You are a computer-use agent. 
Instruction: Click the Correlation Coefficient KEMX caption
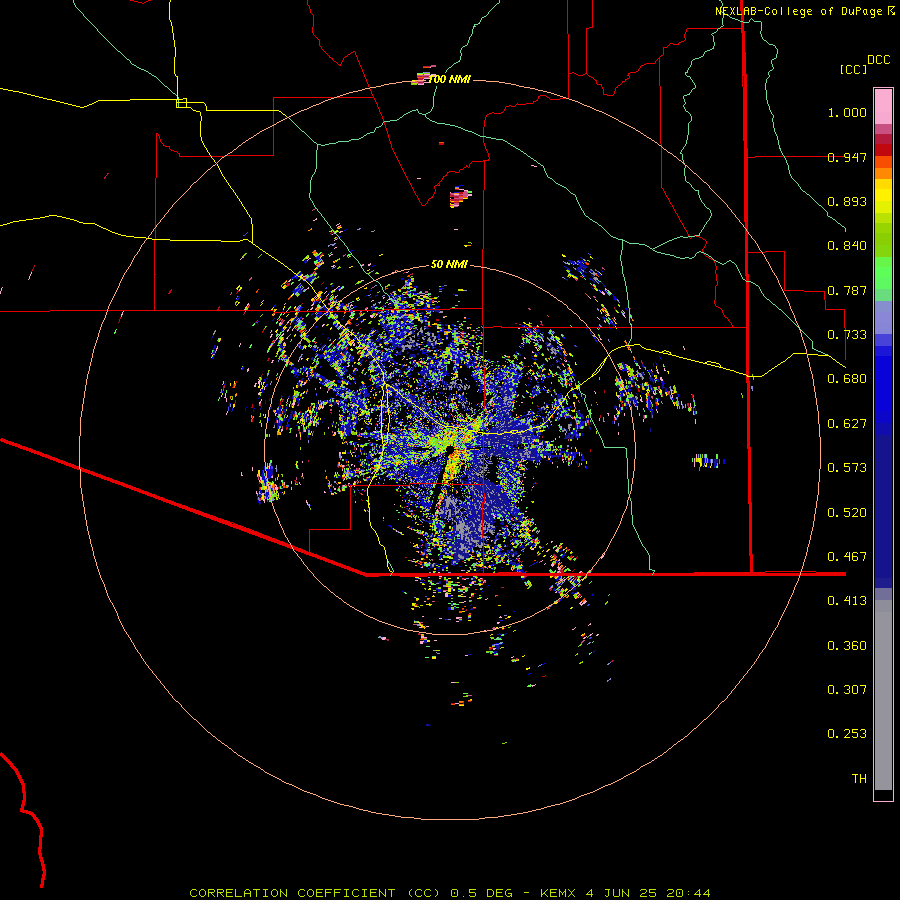(x=450, y=893)
